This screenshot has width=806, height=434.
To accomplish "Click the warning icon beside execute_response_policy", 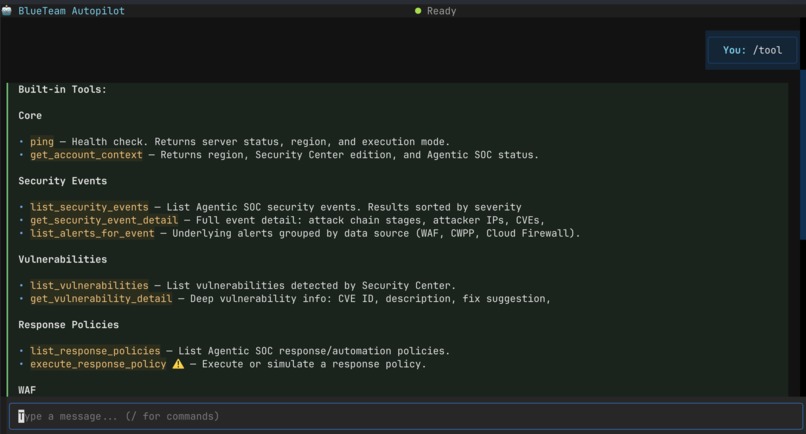I will [178, 364].
